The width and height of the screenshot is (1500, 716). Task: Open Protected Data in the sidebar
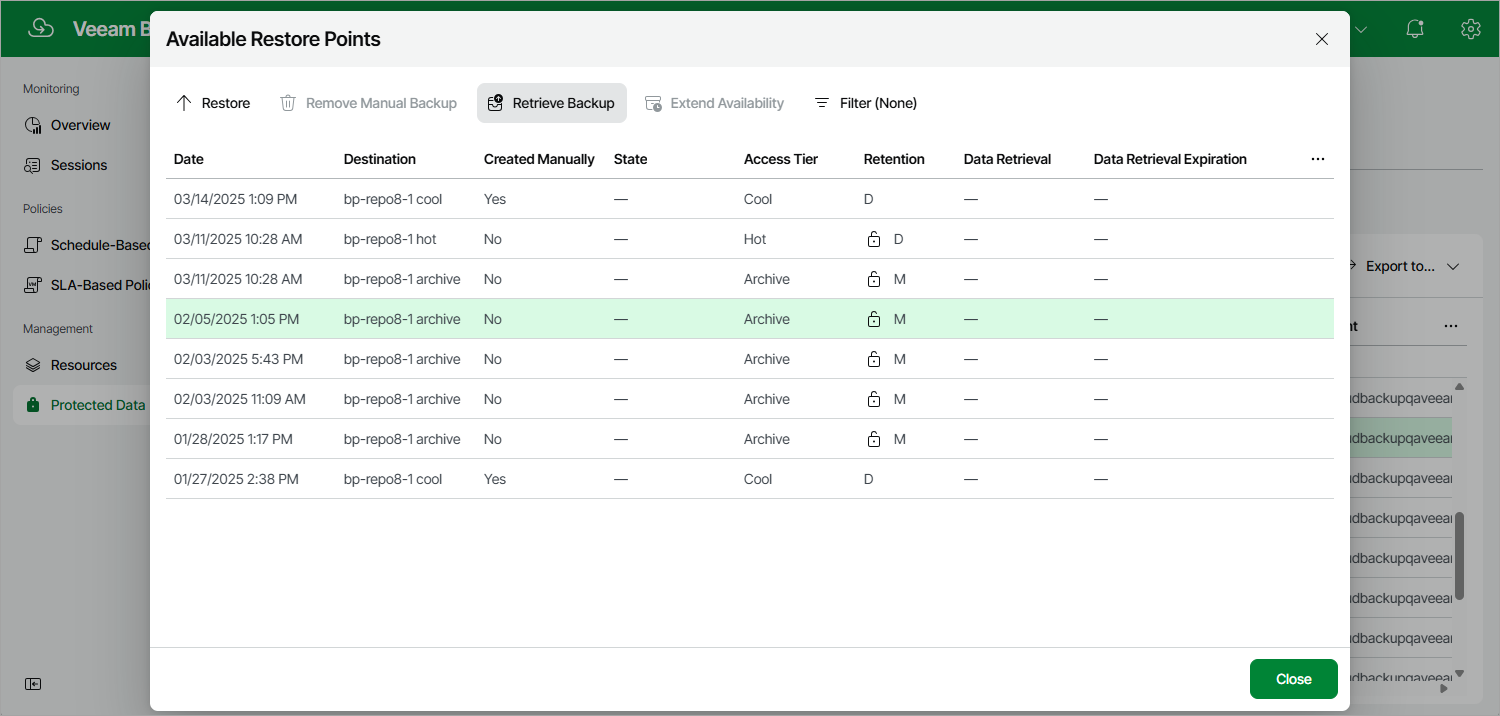(81, 405)
